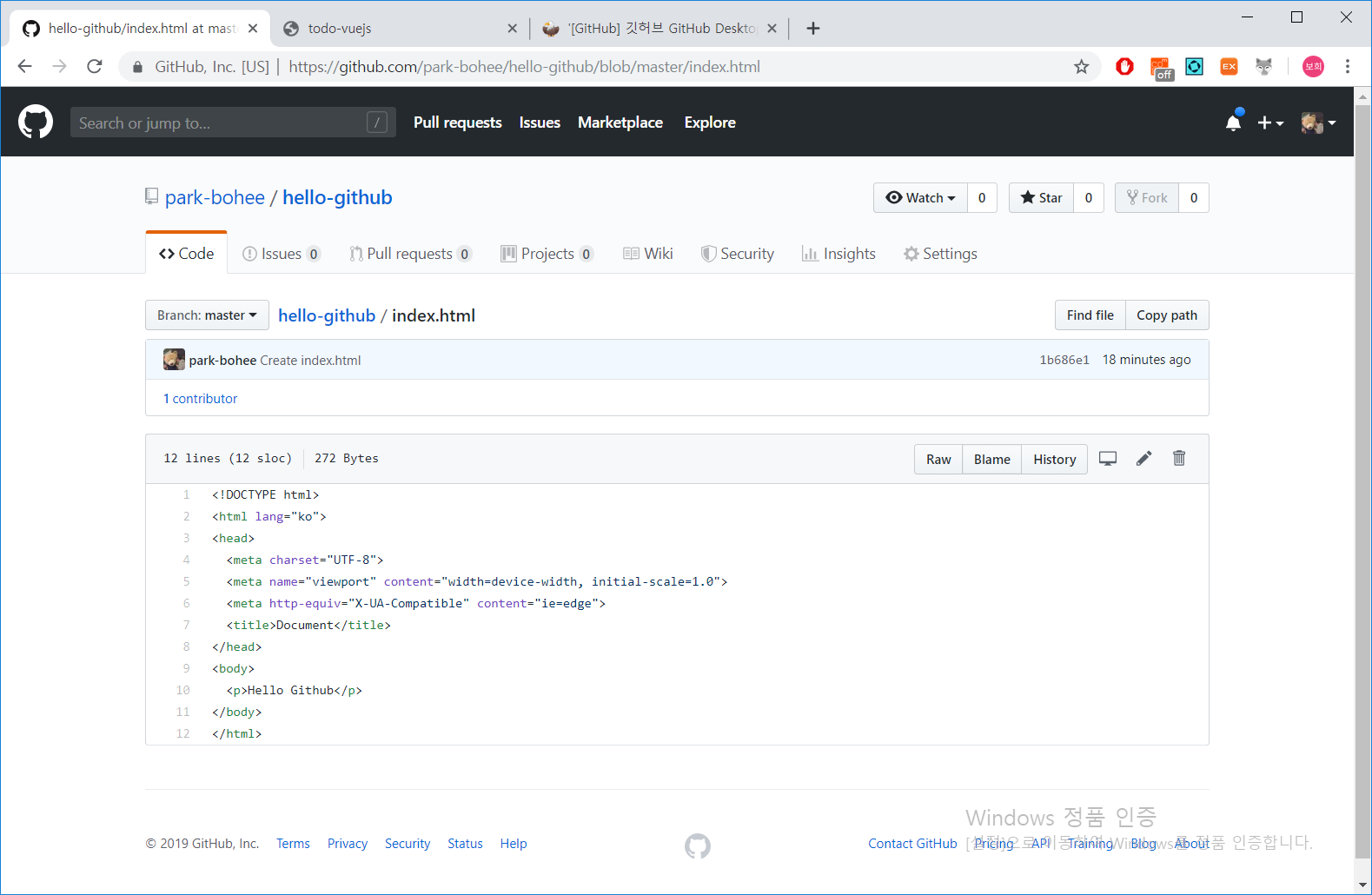
Task: Open commit 1b686e1 link
Action: (1064, 360)
